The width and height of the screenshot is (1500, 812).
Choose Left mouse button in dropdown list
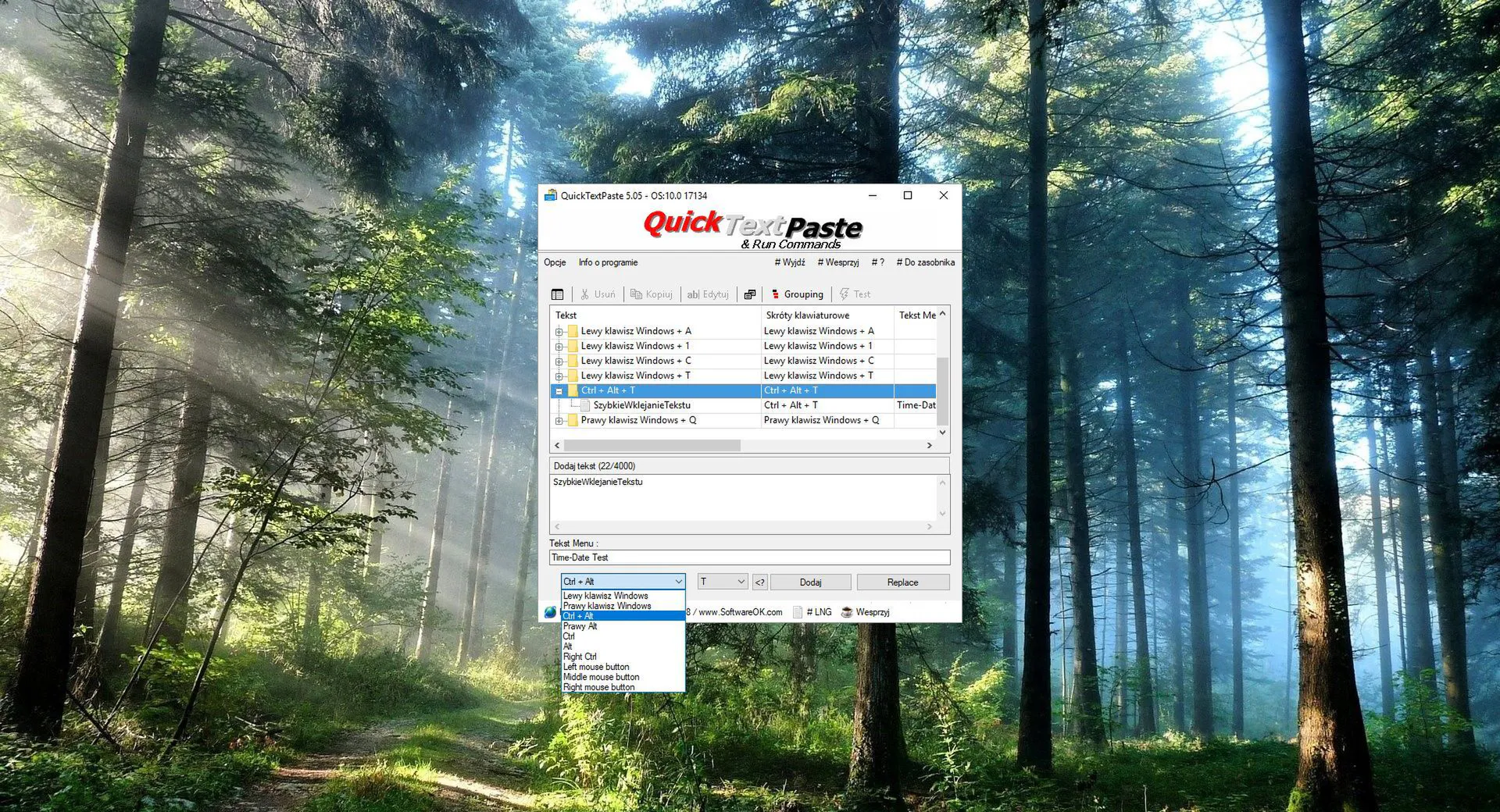623,667
